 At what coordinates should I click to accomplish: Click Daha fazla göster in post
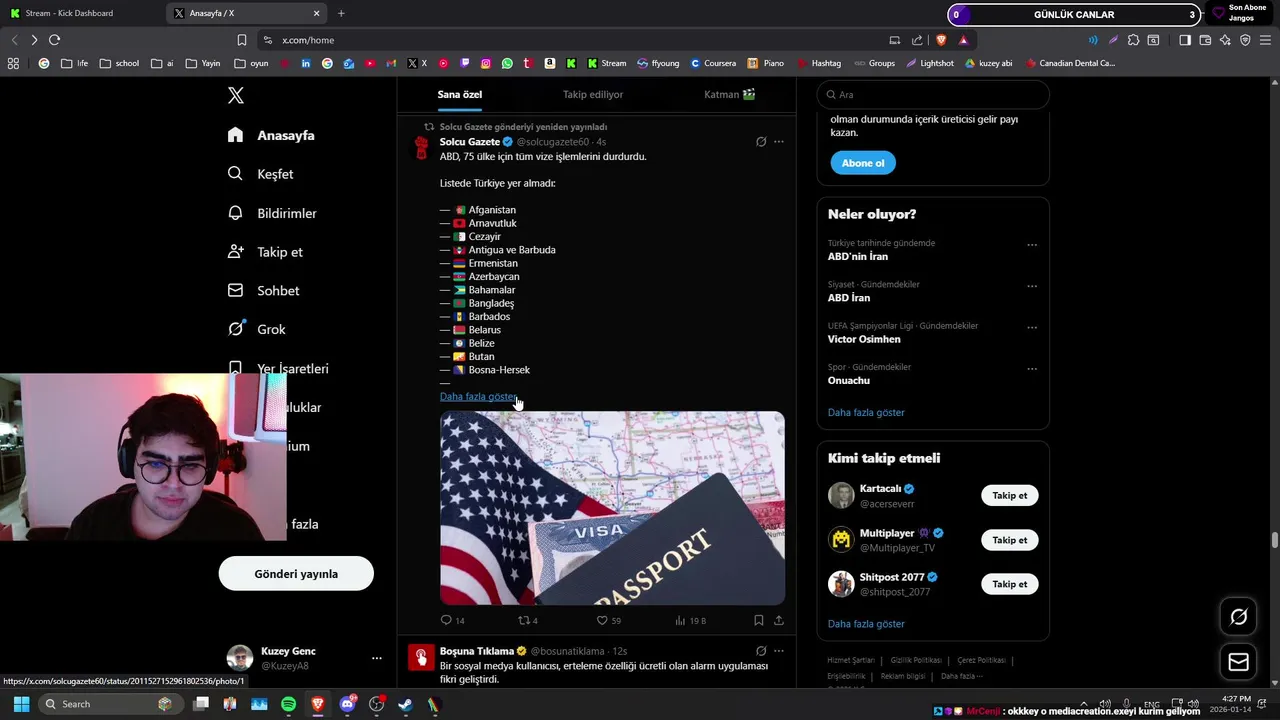(x=478, y=397)
